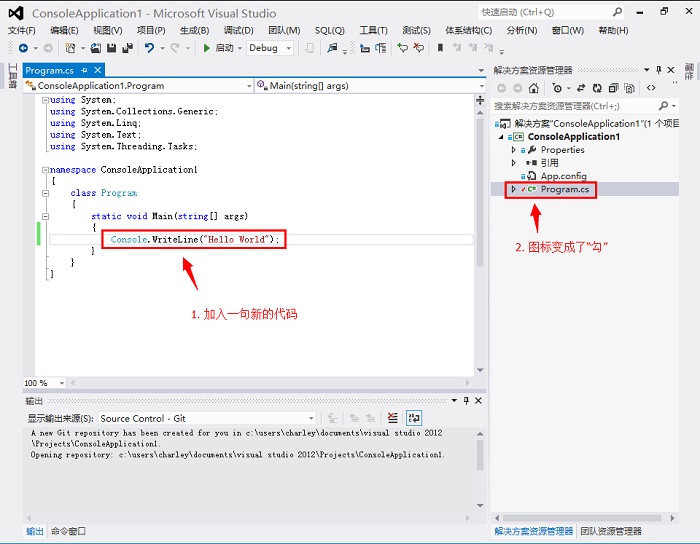The width and height of the screenshot is (700, 544).
Task: Click the Save All icon
Action: tap(128, 48)
